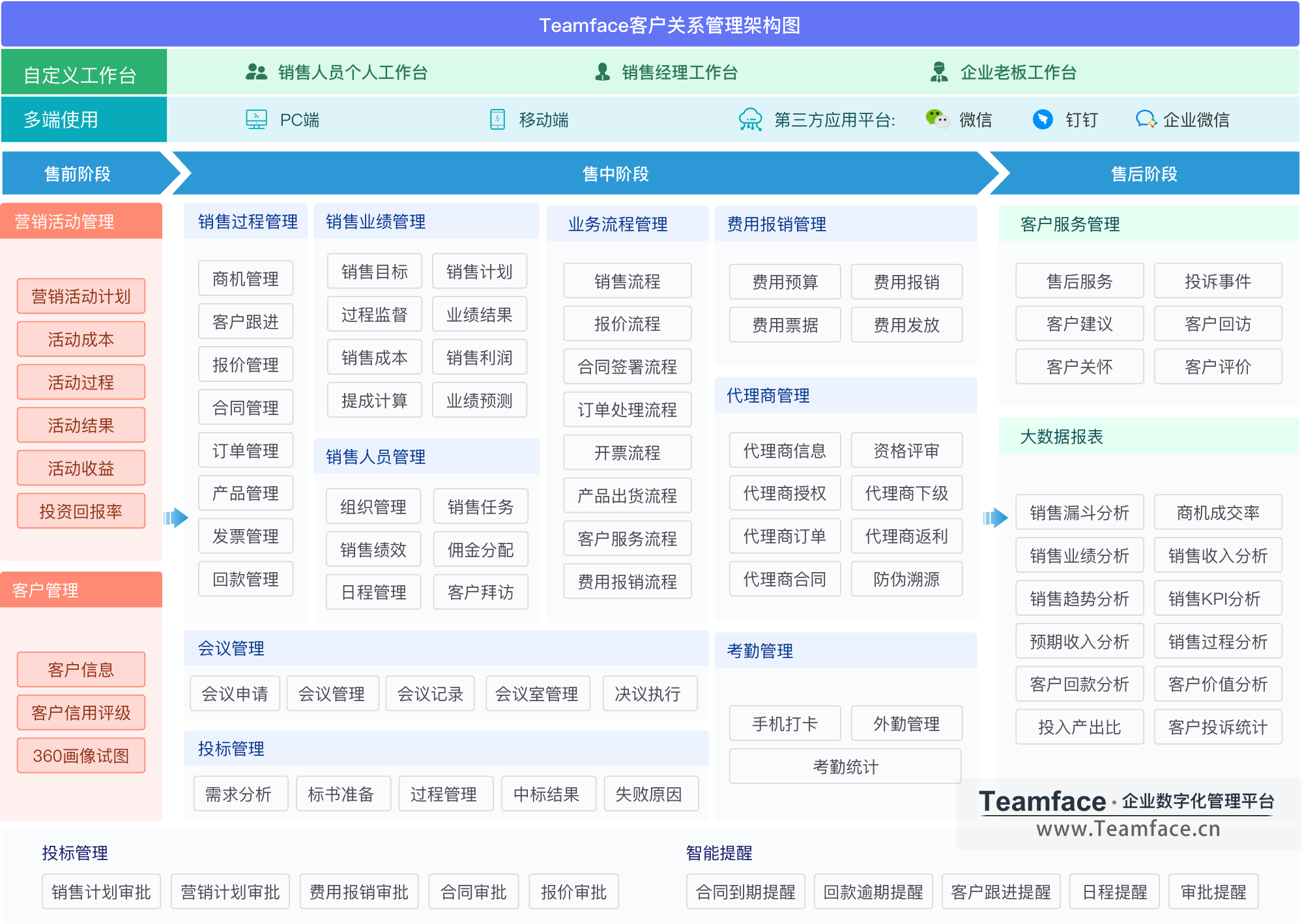
Task: Open the 360画像试图 box
Action: pyautogui.click(x=81, y=756)
